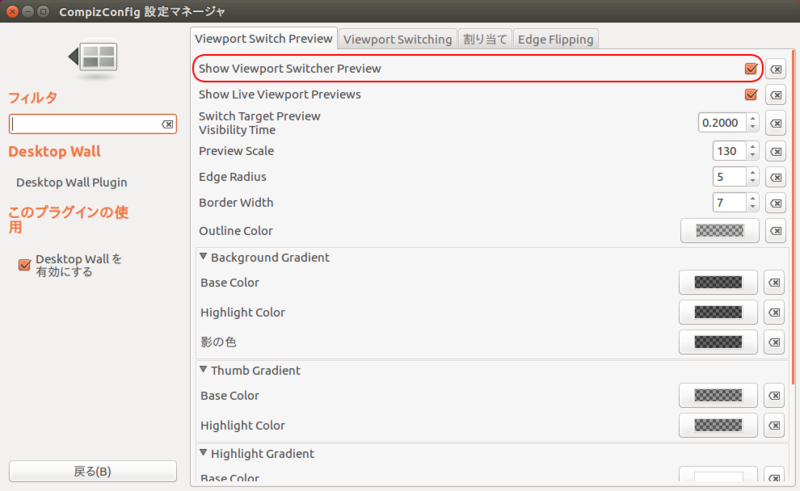Click the Preview Scale value field
Screen dimensions: 800x491
pos(730,151)
